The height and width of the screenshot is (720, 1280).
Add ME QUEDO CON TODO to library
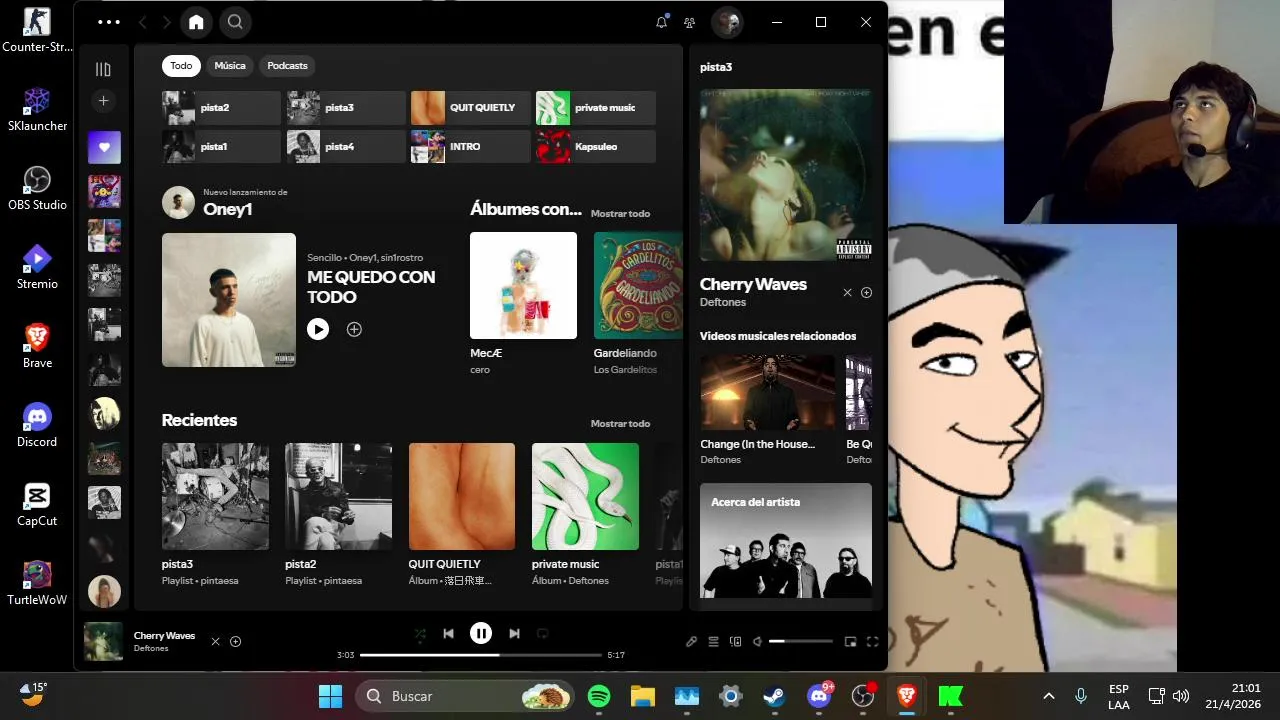[x=354, y=329]
